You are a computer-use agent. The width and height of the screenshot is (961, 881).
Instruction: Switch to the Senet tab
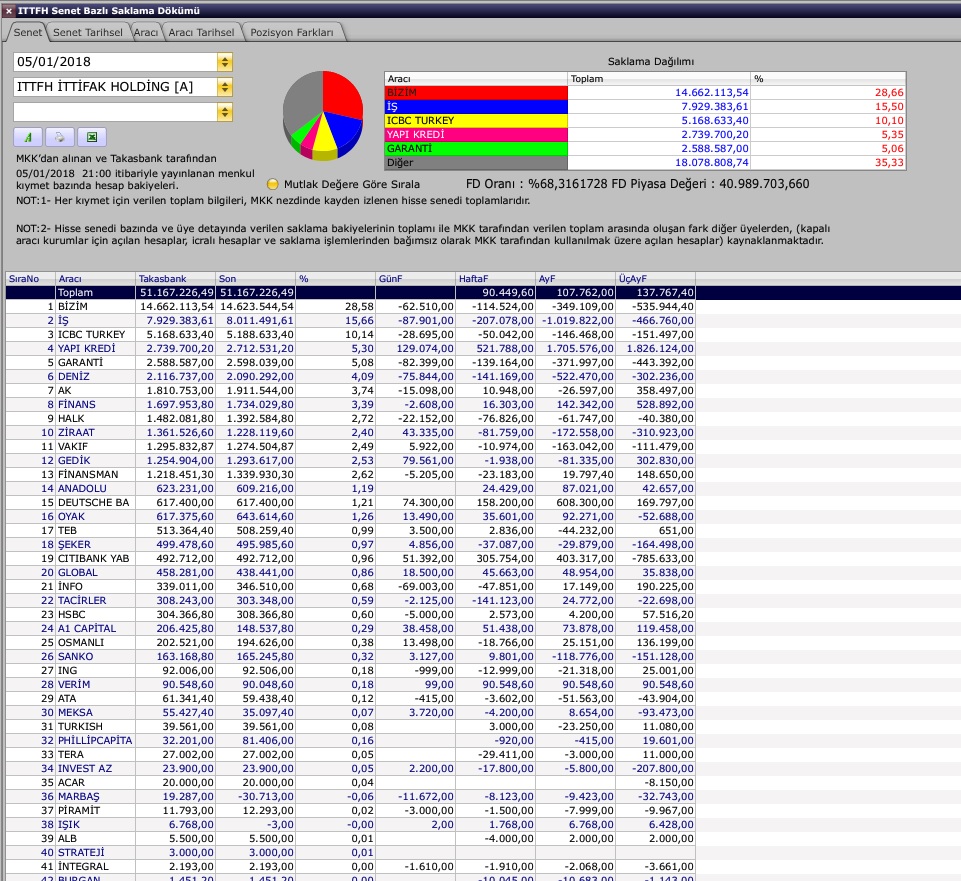(28, 32)
